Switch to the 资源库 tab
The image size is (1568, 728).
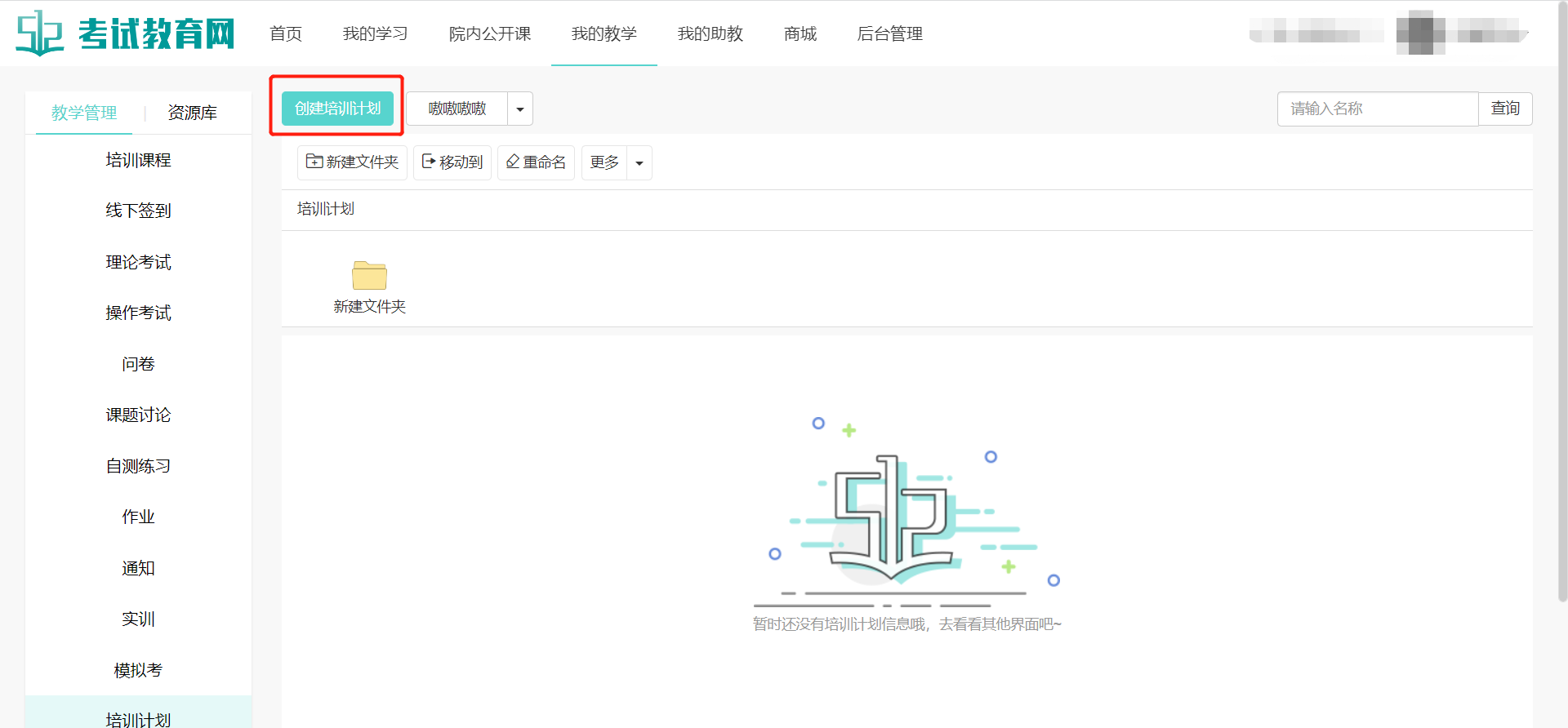192,113
